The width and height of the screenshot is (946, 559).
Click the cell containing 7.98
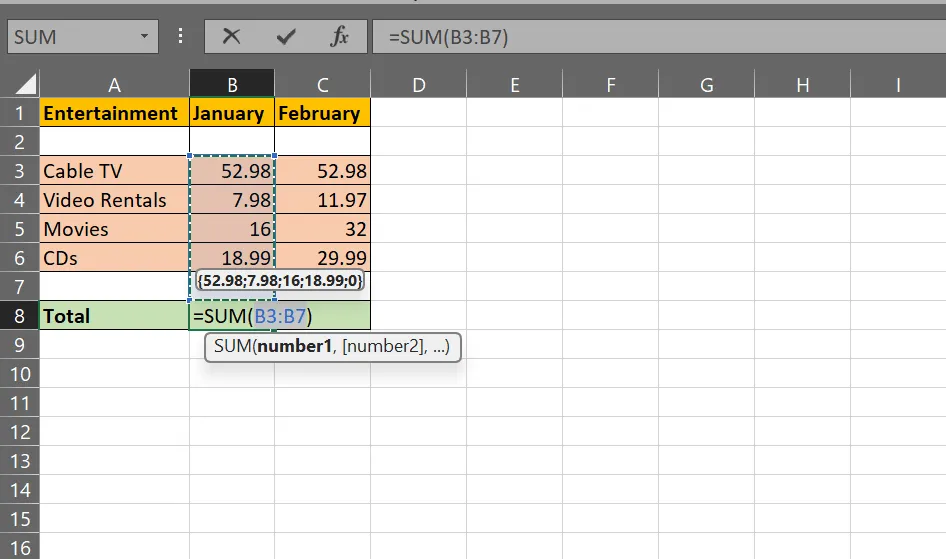coord(232,200)
